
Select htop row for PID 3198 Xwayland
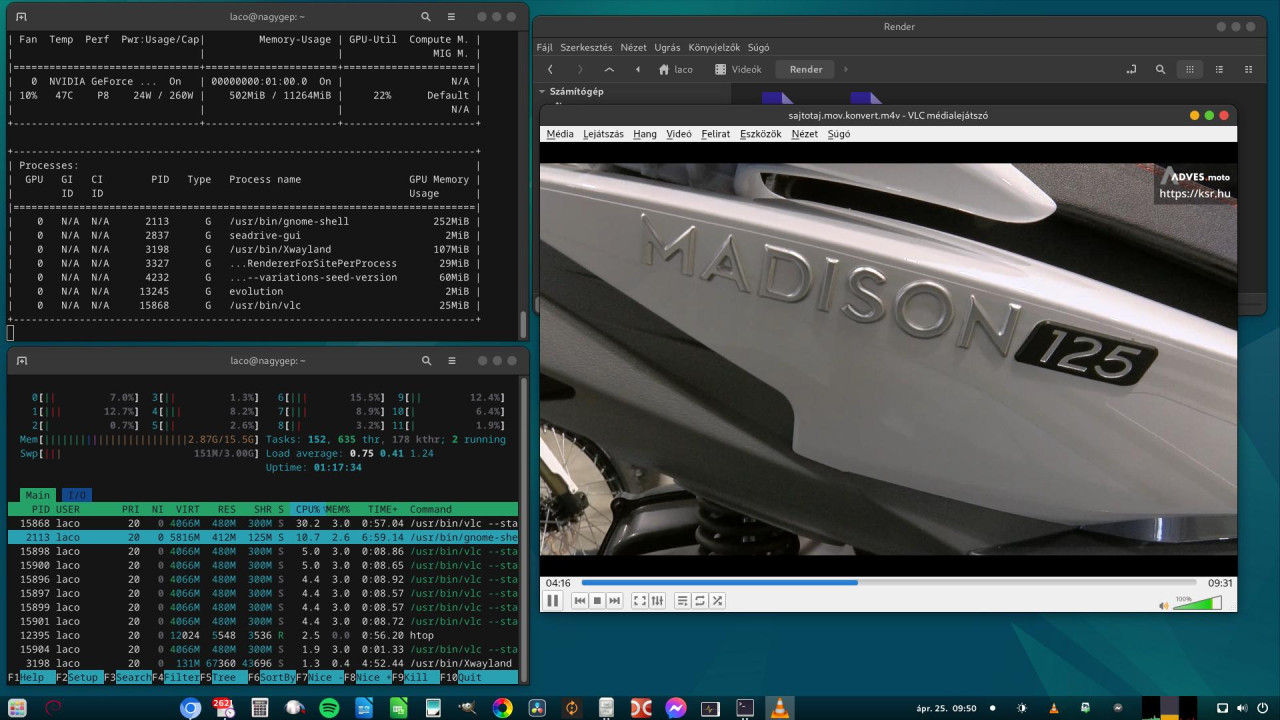[x=263, y=663]
